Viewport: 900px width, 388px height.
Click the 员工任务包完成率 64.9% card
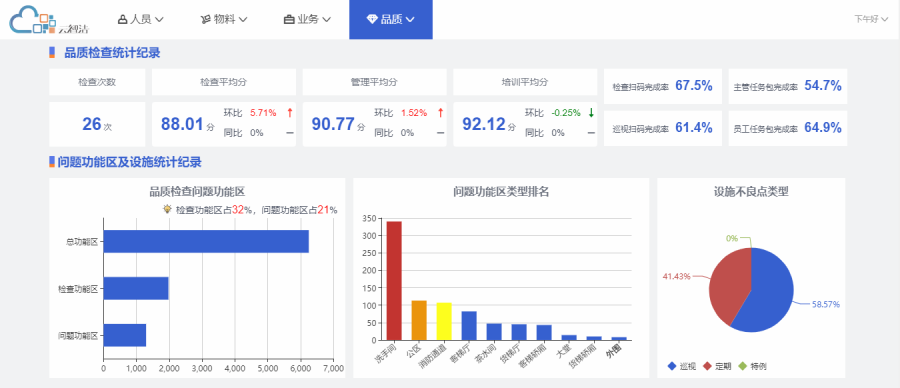(788, 128)
